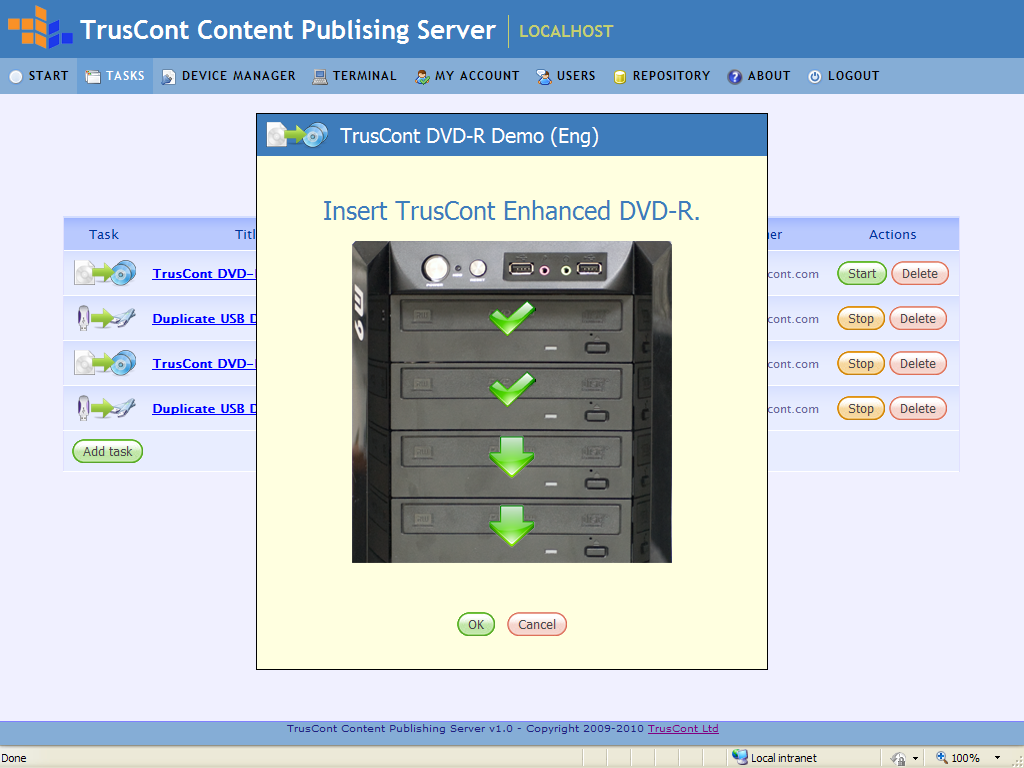Follow the TrusCont Ltd footer link
Screen dimensions: 1024x768
683,728
